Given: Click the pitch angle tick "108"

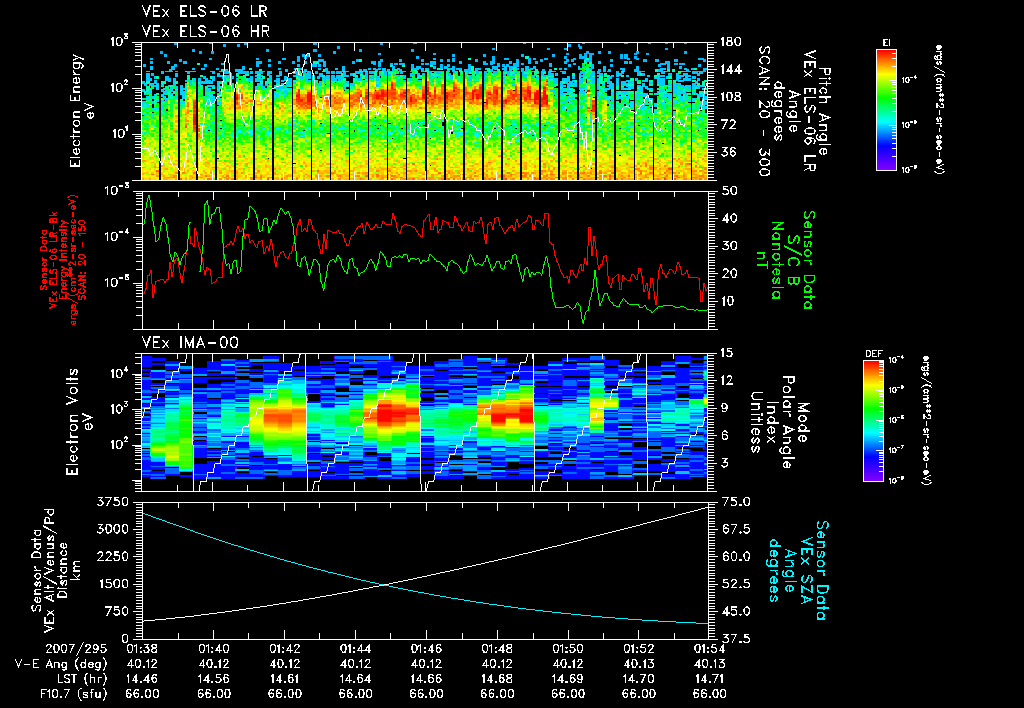Looking at the screenshot, I should click(730, 97).
